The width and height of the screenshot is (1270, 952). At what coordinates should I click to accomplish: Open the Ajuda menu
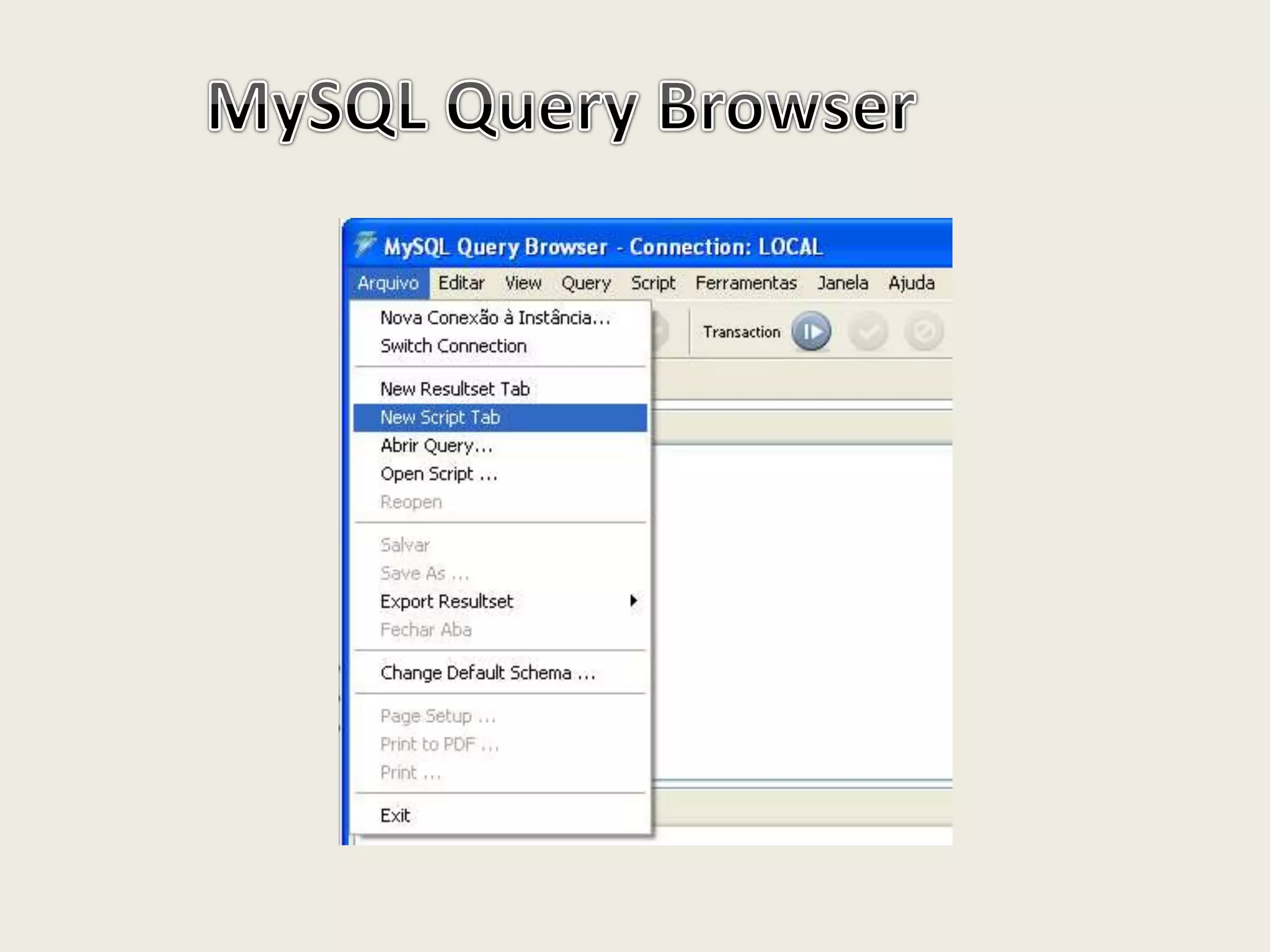pos(911,283)
